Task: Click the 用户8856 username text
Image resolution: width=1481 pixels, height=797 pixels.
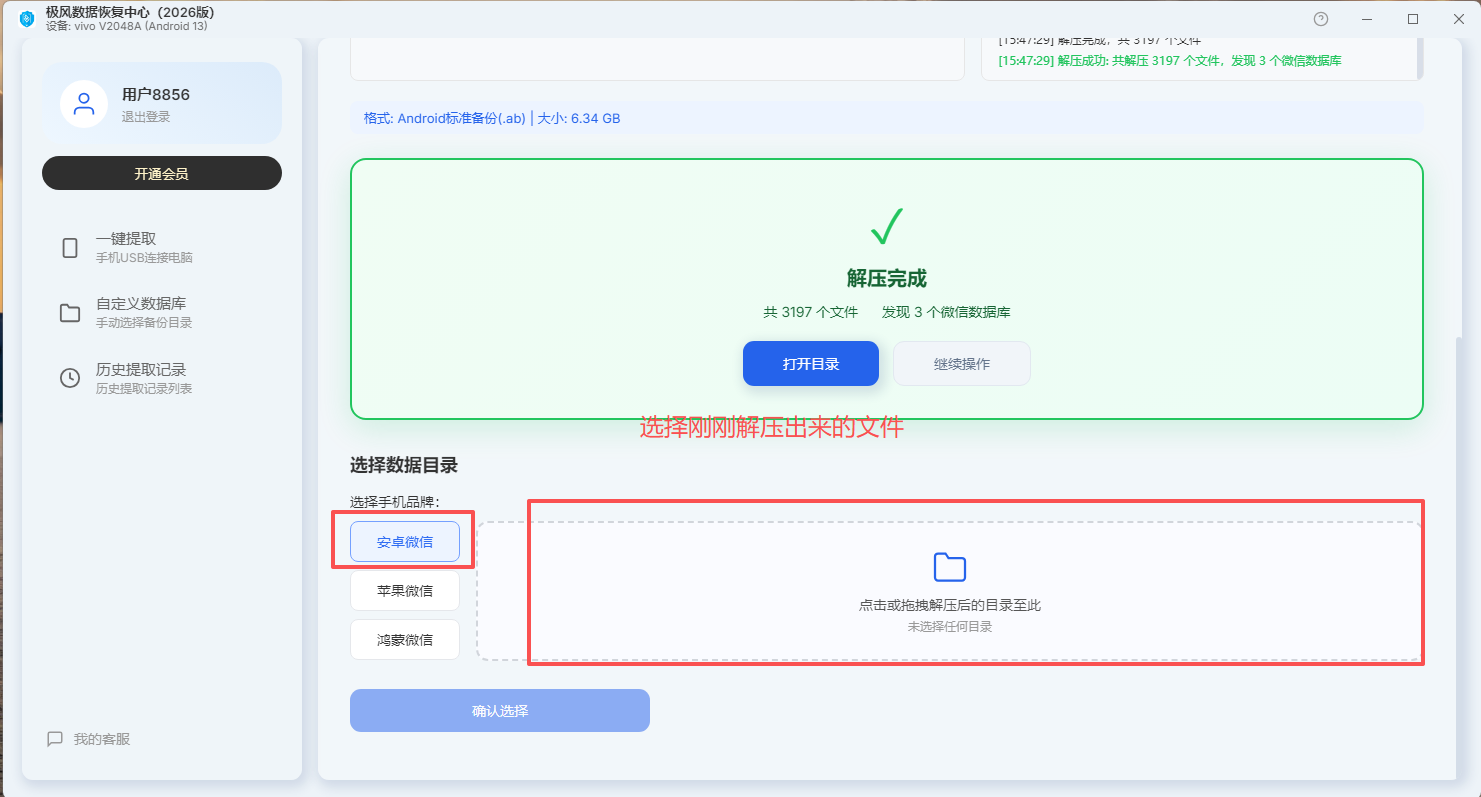Action: pos(156,95)
